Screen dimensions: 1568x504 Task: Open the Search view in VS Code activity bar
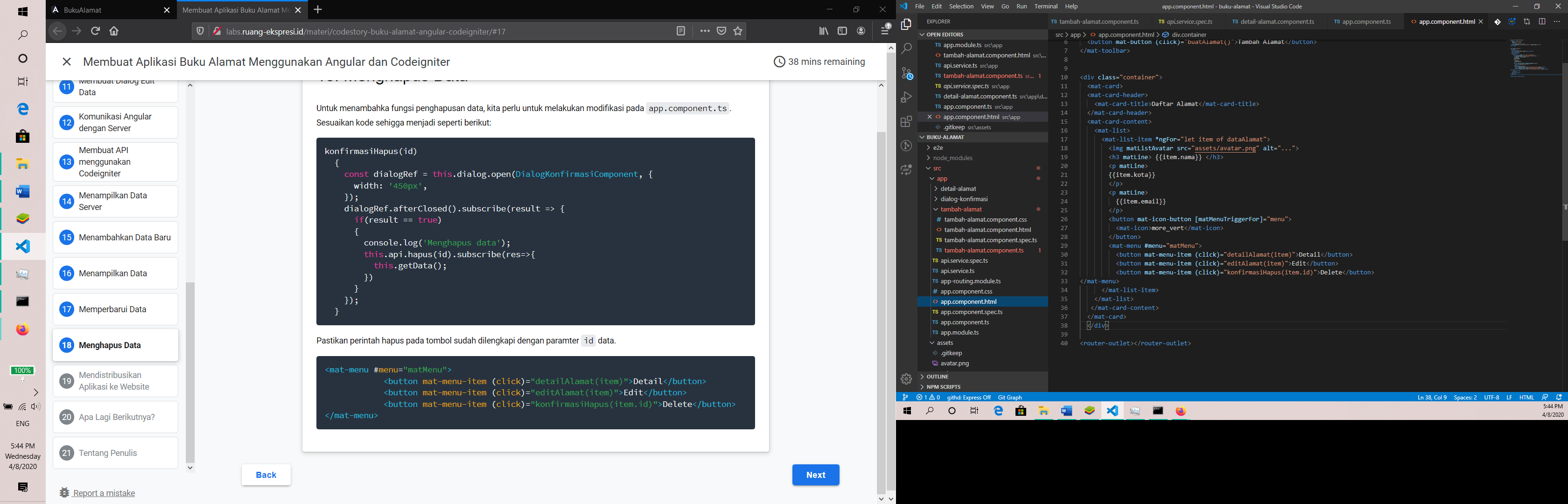(906, 49)
